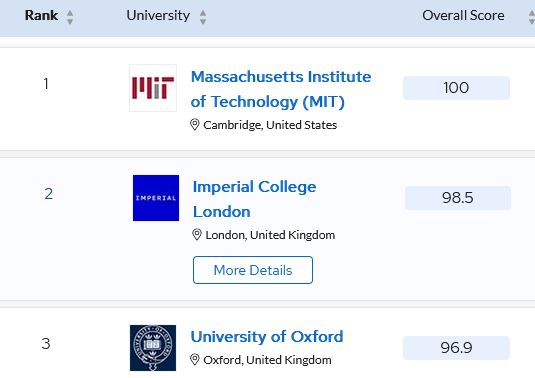Click the Imperial College logo

pos(156,198)
